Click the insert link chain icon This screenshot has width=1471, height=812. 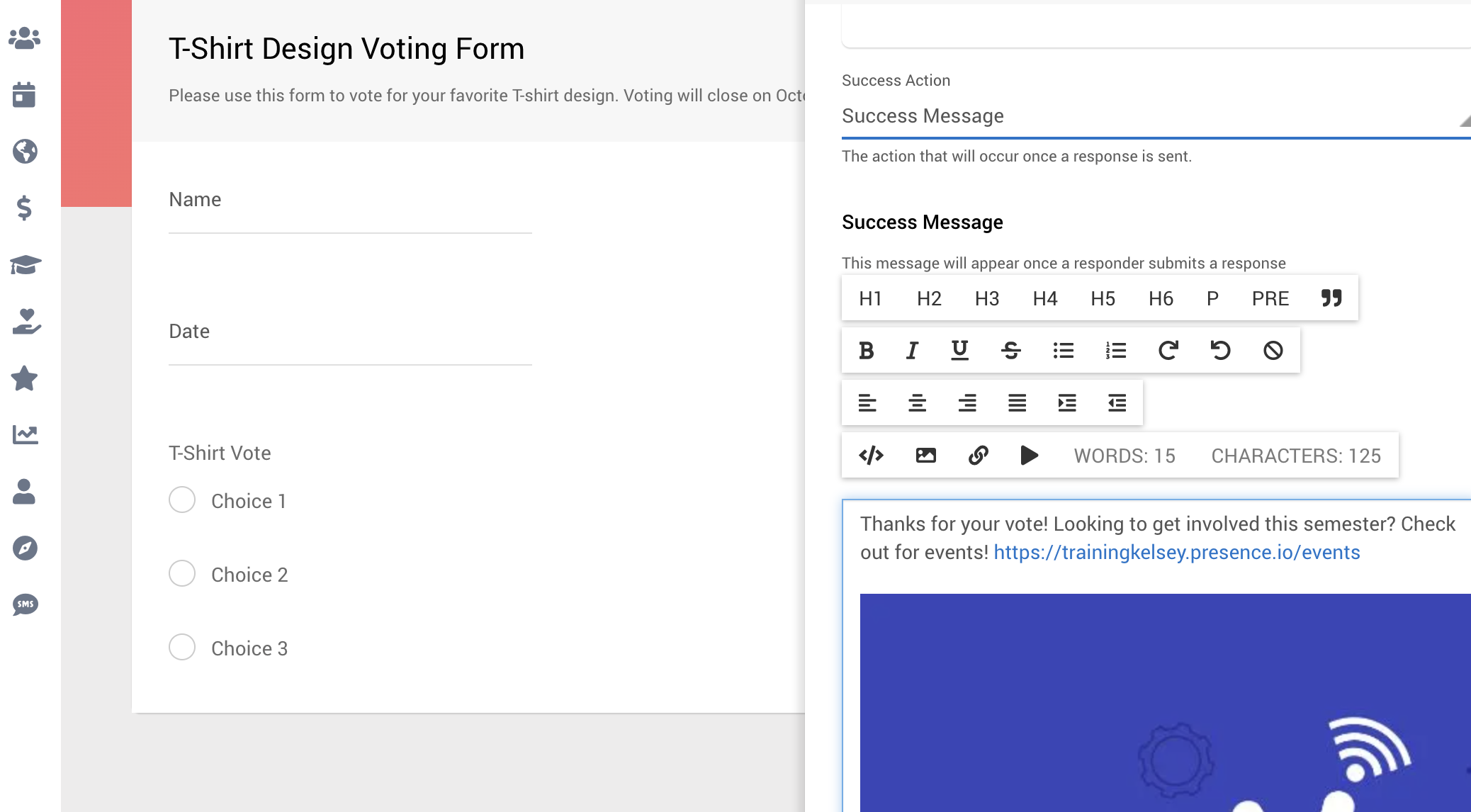tap(978, 455)
